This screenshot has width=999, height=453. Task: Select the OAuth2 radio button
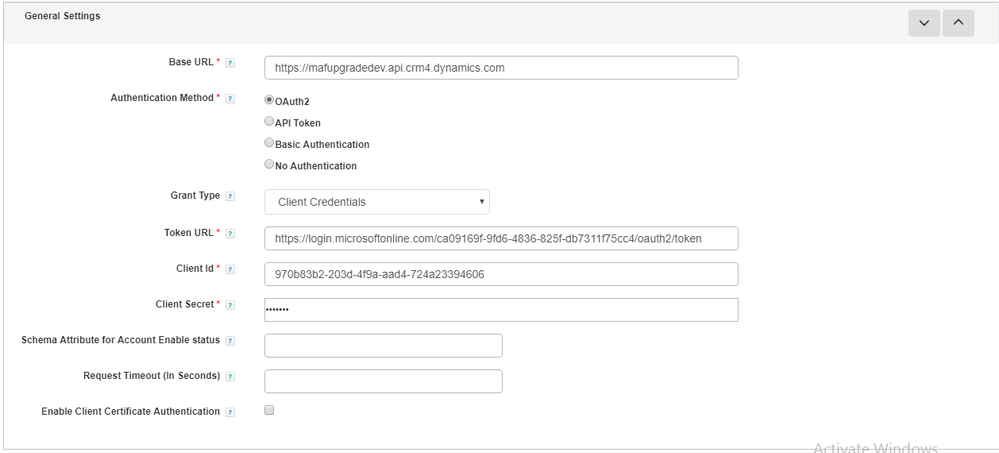tap(269, 100)
